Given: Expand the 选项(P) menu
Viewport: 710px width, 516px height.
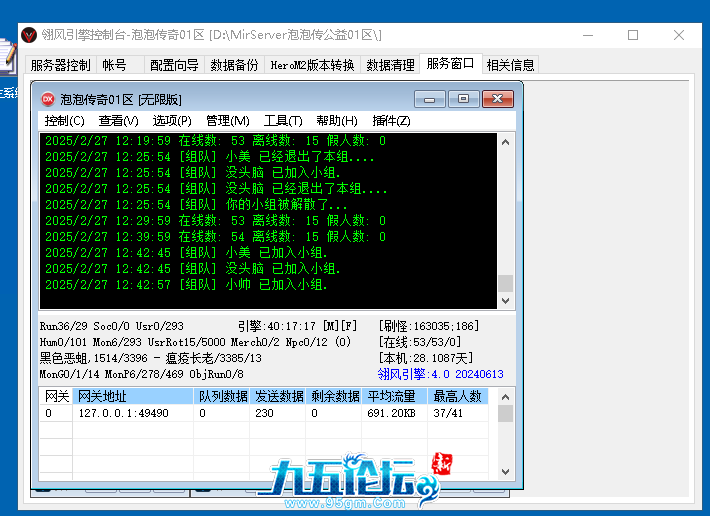Looking at the screenshot, I should click(x=172, y=121).
